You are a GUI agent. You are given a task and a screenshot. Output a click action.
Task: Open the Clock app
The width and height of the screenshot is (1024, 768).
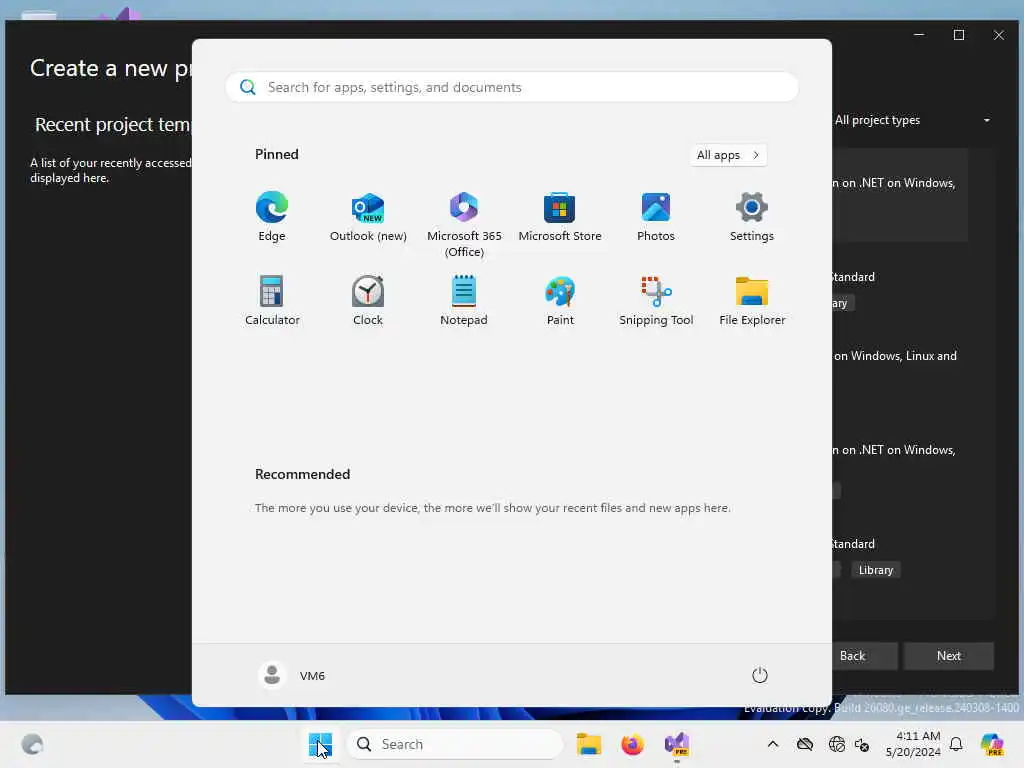coord(368,300)
